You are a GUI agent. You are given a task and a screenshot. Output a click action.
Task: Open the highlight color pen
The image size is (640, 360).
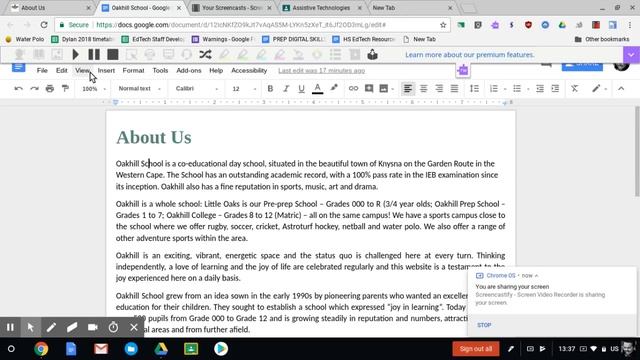(x=334, y=88)
